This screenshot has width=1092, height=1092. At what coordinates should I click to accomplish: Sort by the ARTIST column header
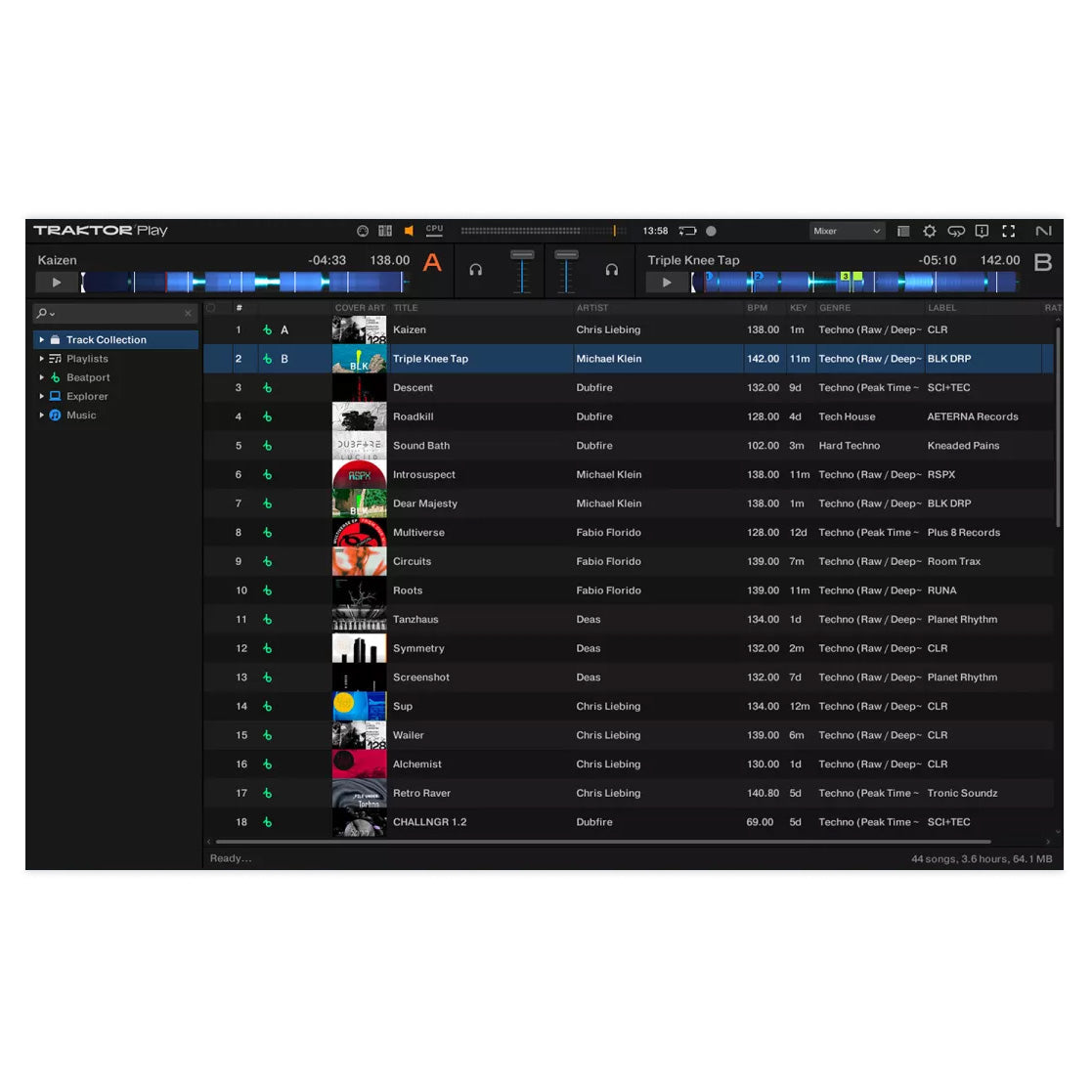click(x=592, y=308)
